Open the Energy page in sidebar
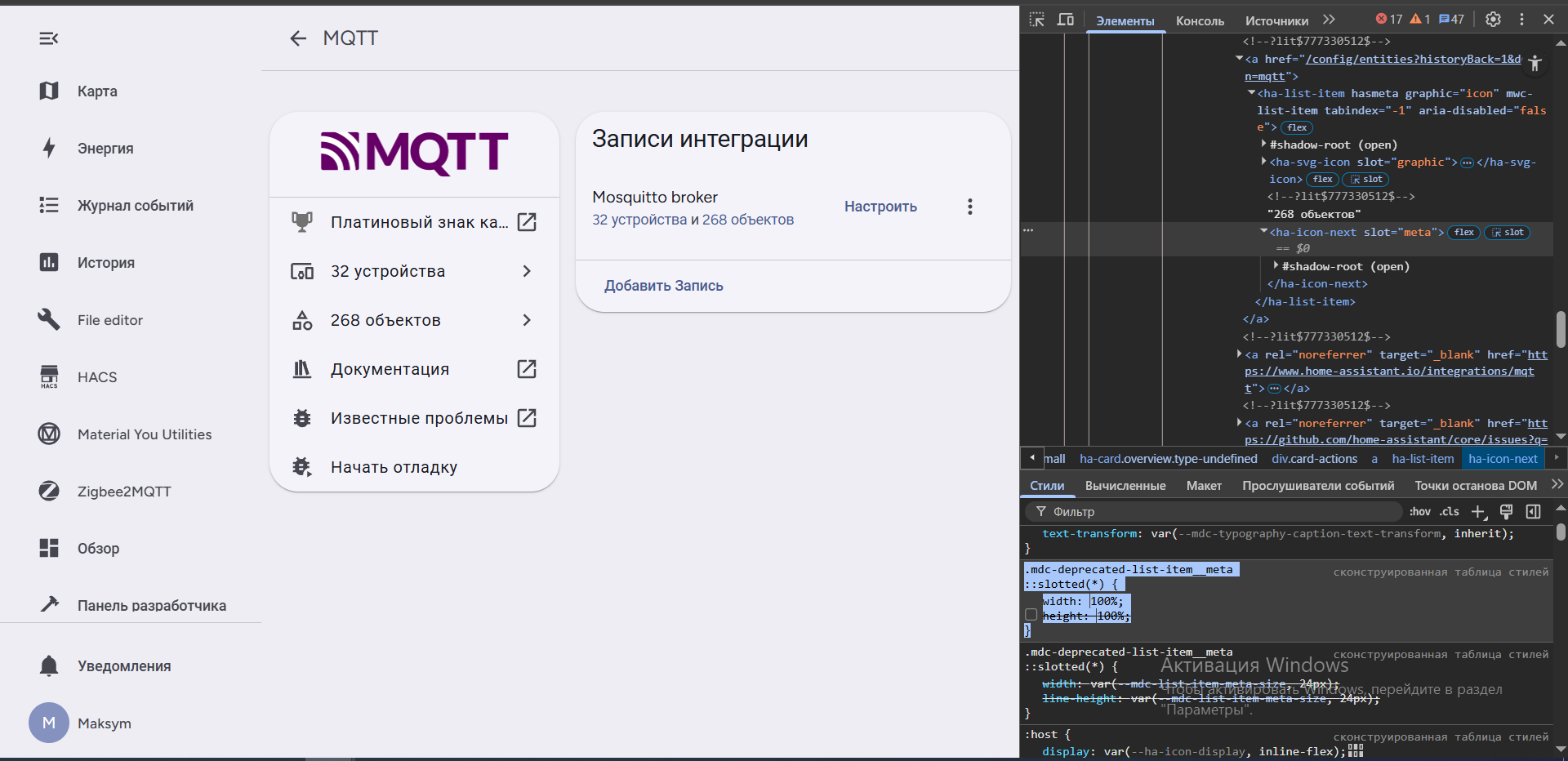This screenshot has width=1568, height=761. pyautogui.click(x=105, y=149)
